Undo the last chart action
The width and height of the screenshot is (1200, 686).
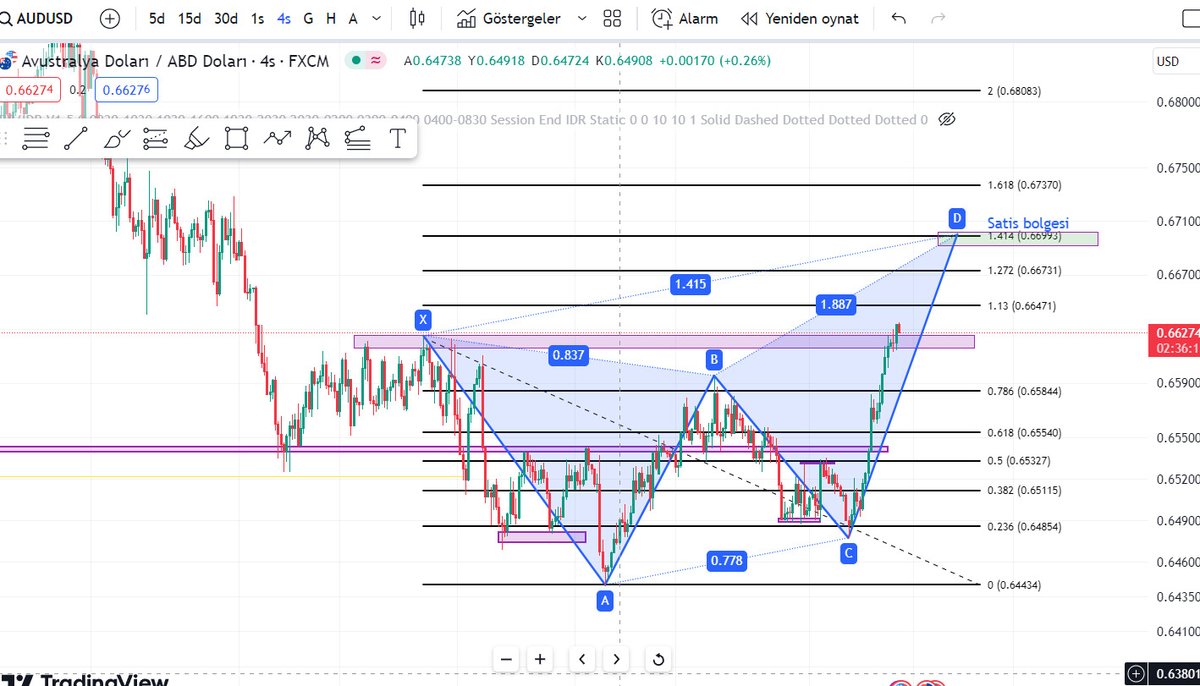click(x=899, y=18)
